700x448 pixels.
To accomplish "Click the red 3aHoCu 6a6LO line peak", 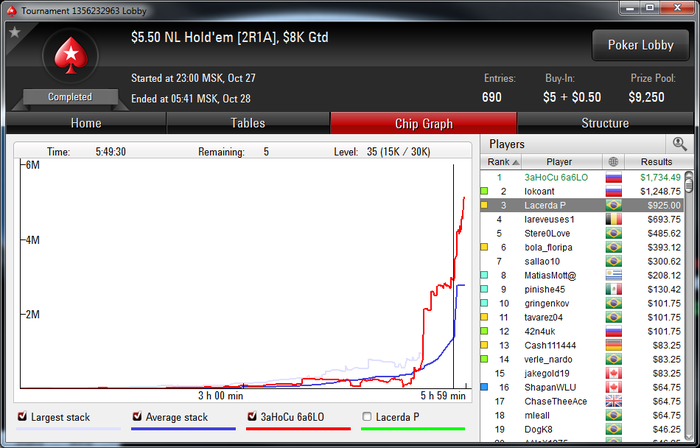I will coord(464,198).
